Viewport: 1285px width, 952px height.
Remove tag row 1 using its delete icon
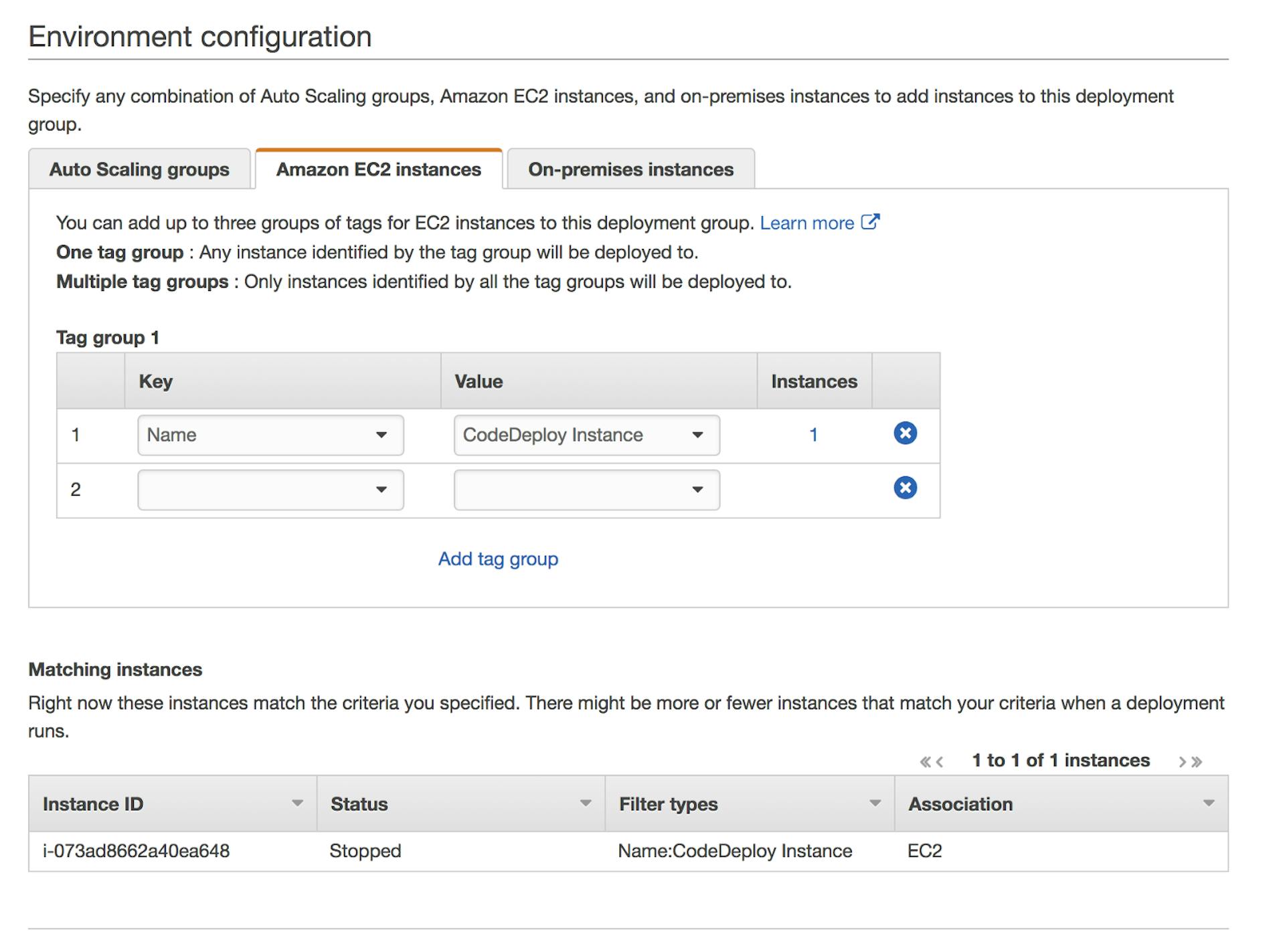[905, 434]
